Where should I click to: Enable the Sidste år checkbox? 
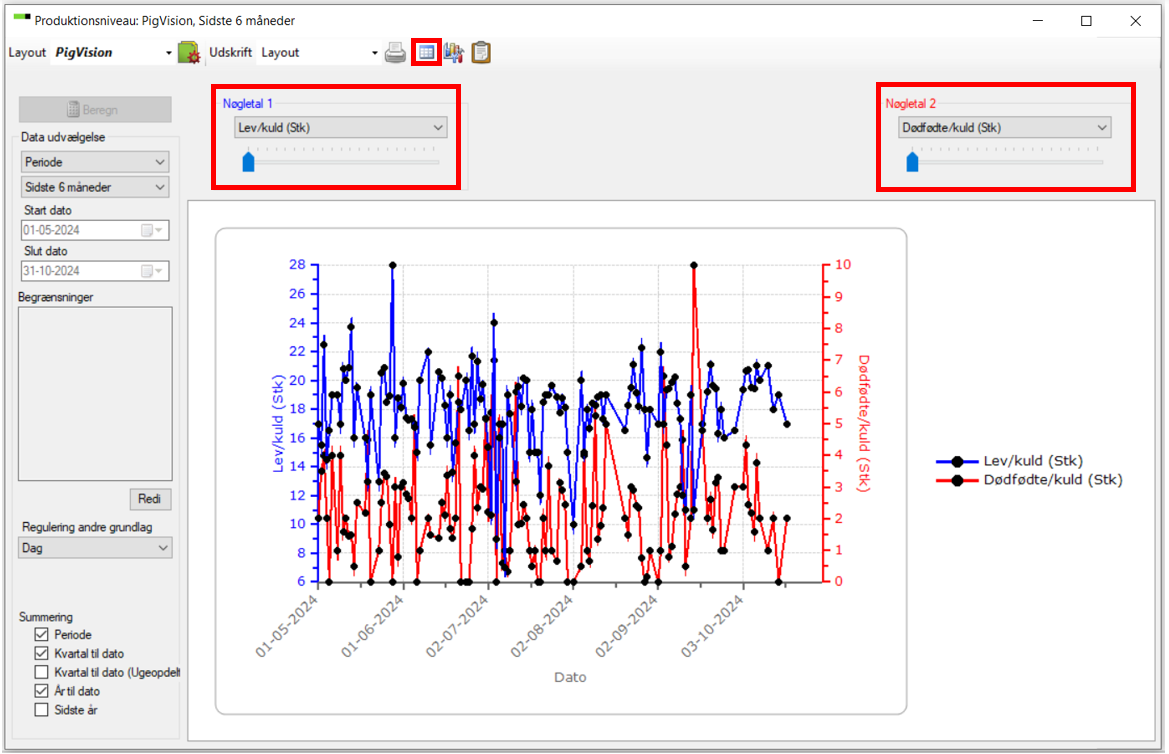tap(42, 710)
